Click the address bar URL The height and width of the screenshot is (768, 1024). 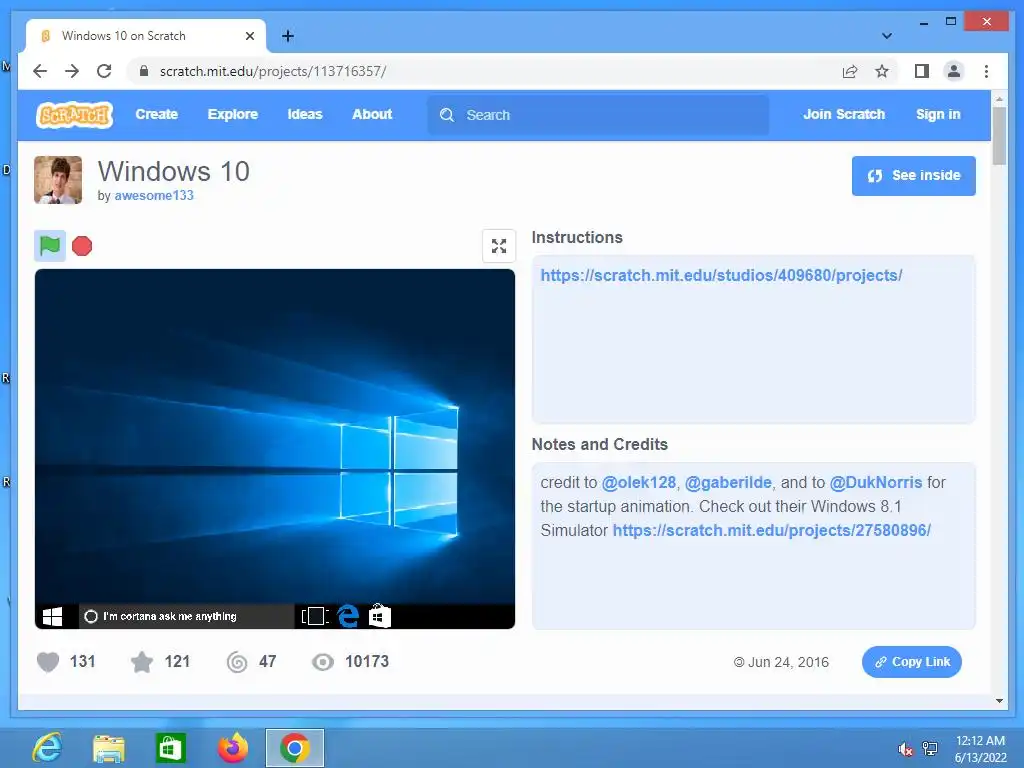tap(273, 71)
